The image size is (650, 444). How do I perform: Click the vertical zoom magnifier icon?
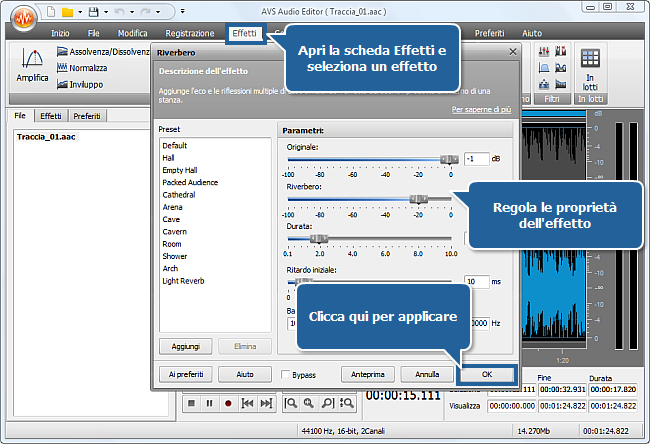(347, 403)
